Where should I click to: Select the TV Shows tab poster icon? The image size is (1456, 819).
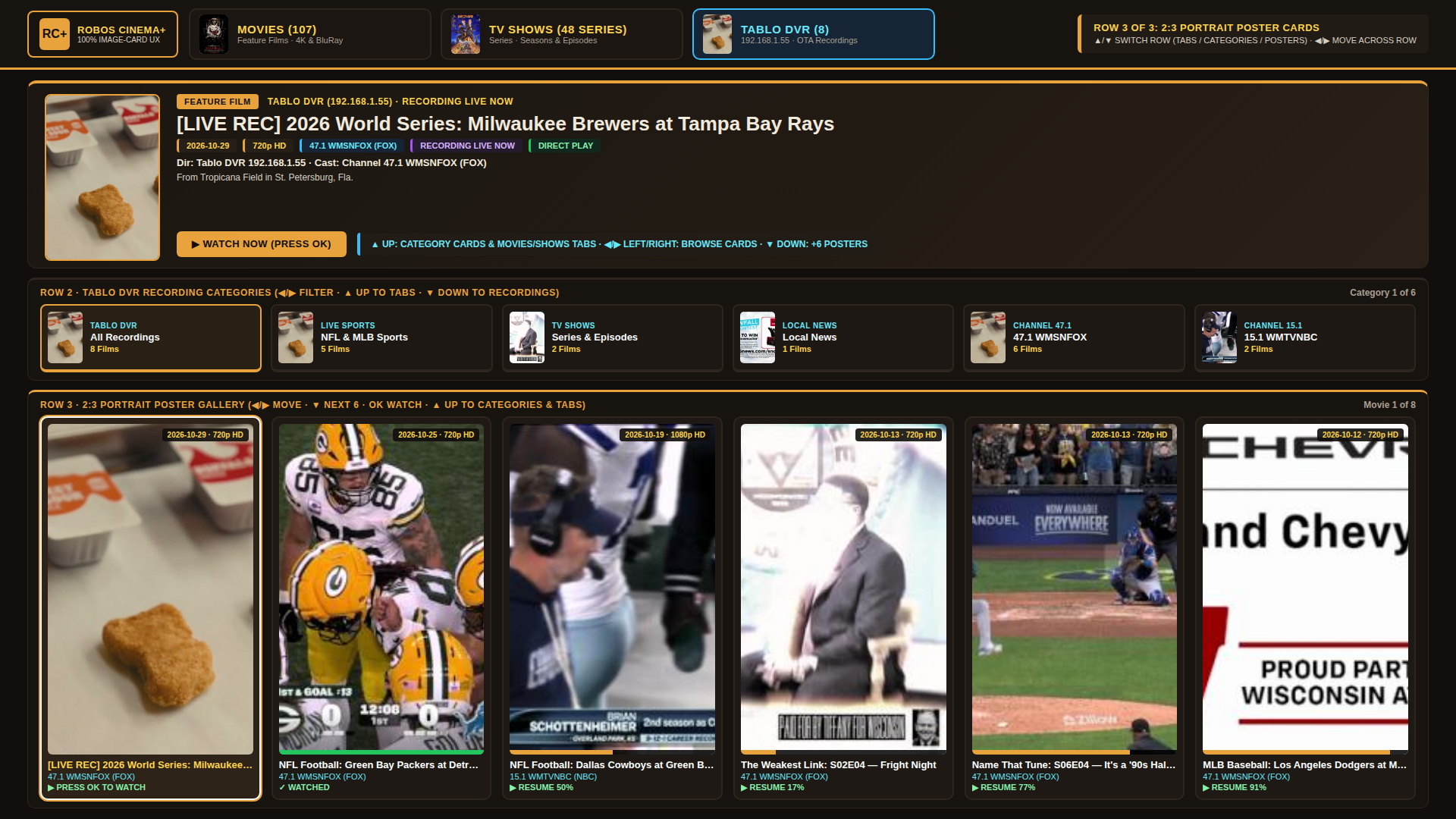click(466, 34)
